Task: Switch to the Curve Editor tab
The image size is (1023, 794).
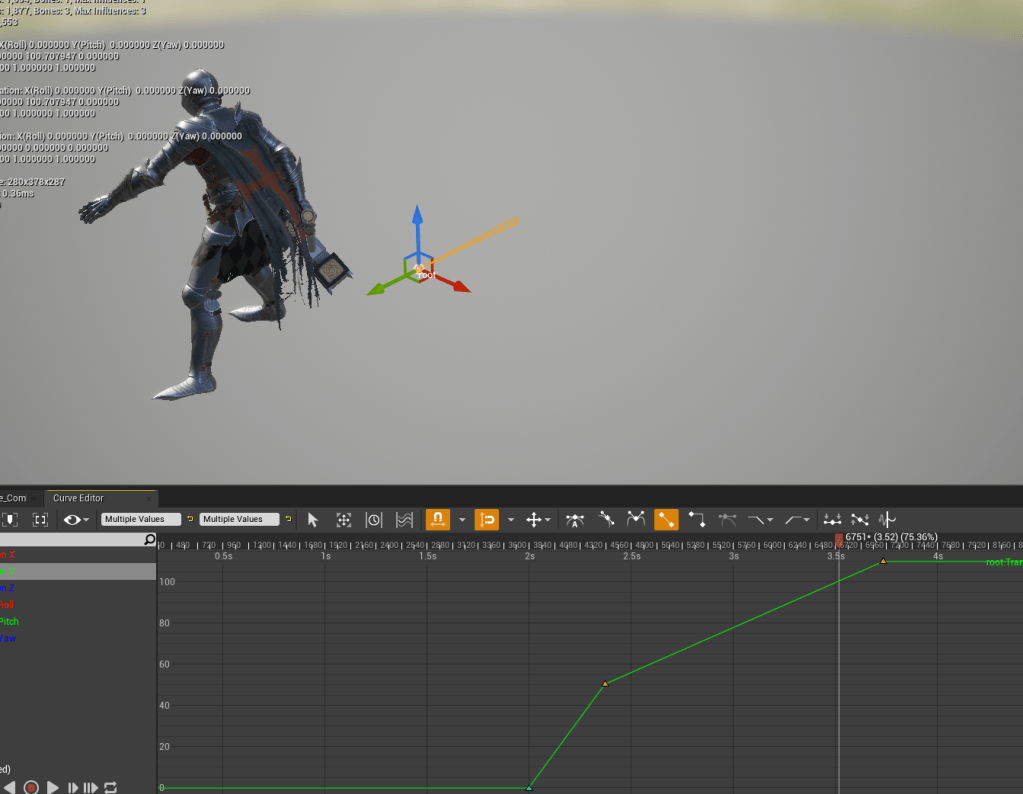Action: pyautogui.click(x=78, y=498)
